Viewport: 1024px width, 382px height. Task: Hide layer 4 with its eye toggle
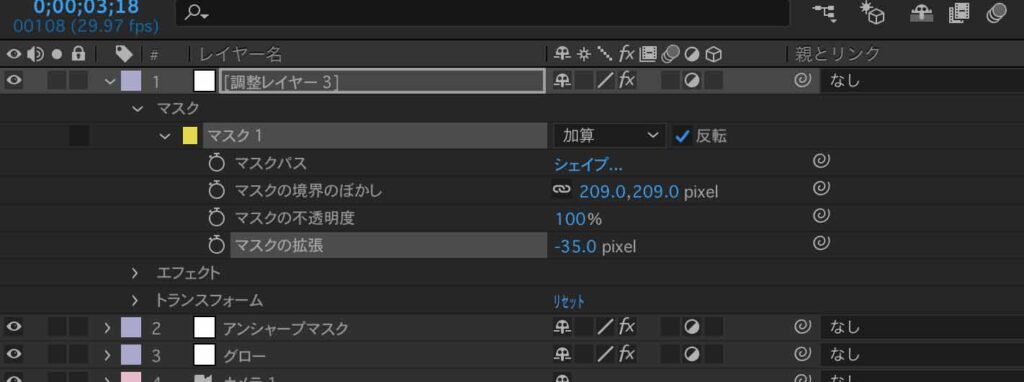click(14, 378)
